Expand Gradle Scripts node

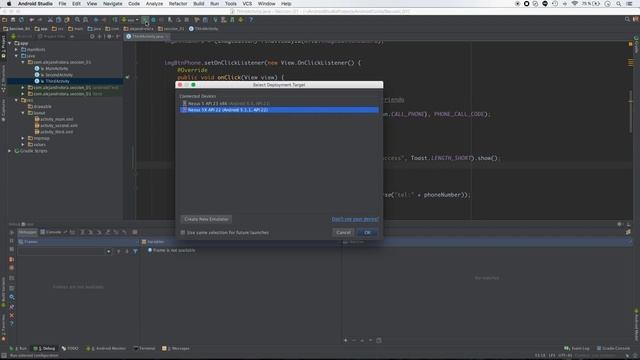pos(10,151)
